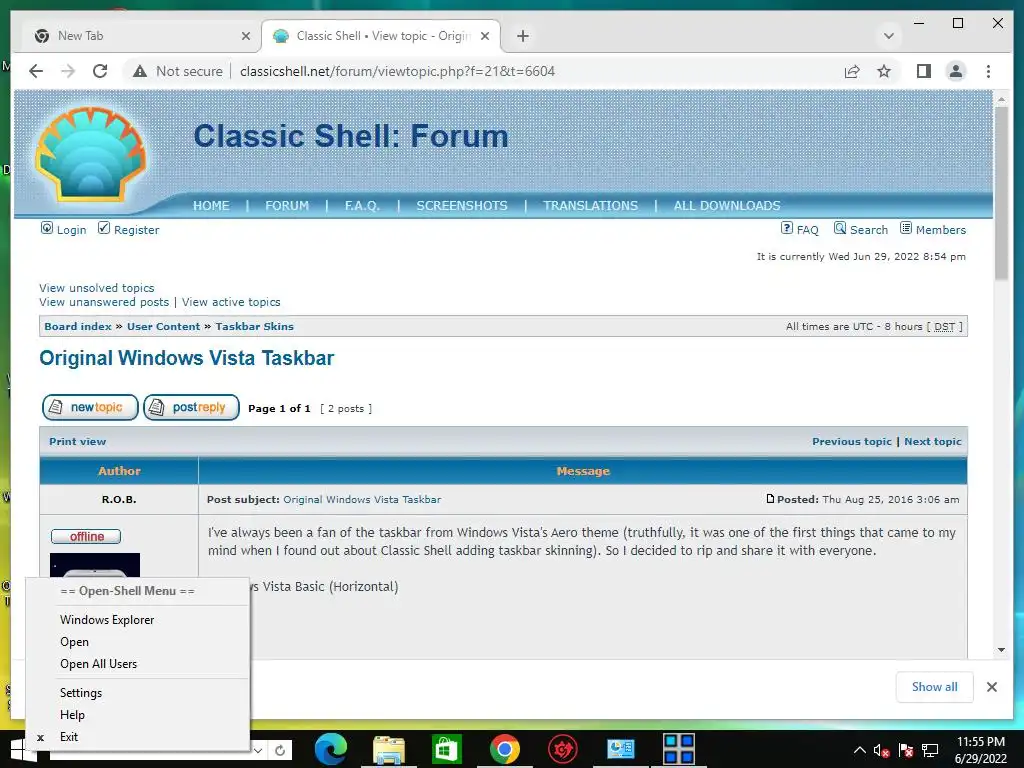
Task: Open Microsoft Store from the taskbar
Action: coord(447,749)
